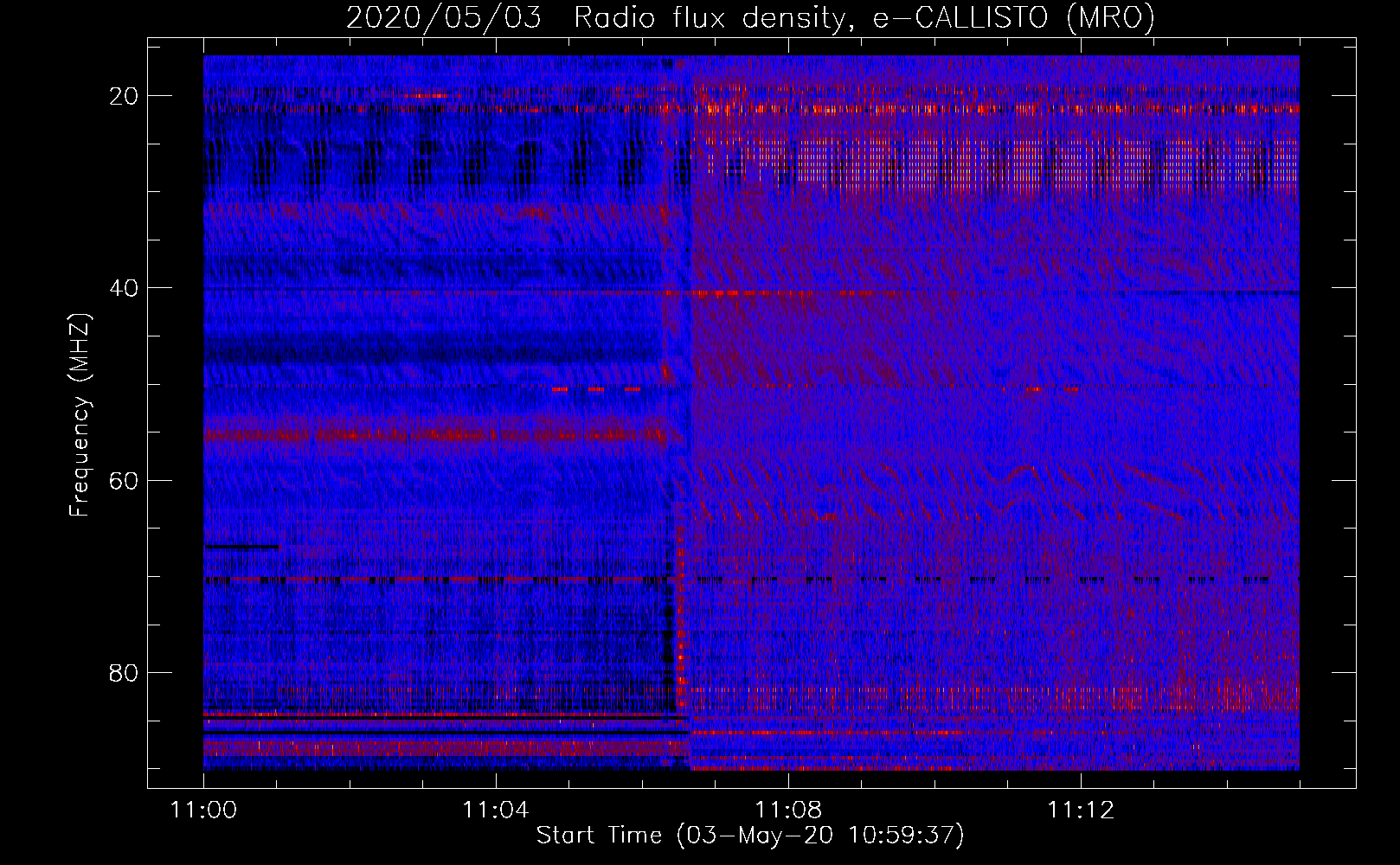Viewport: 1400px width, 865px height.
Task: Click the 80 frequency tick label
Action: point(124,672)
